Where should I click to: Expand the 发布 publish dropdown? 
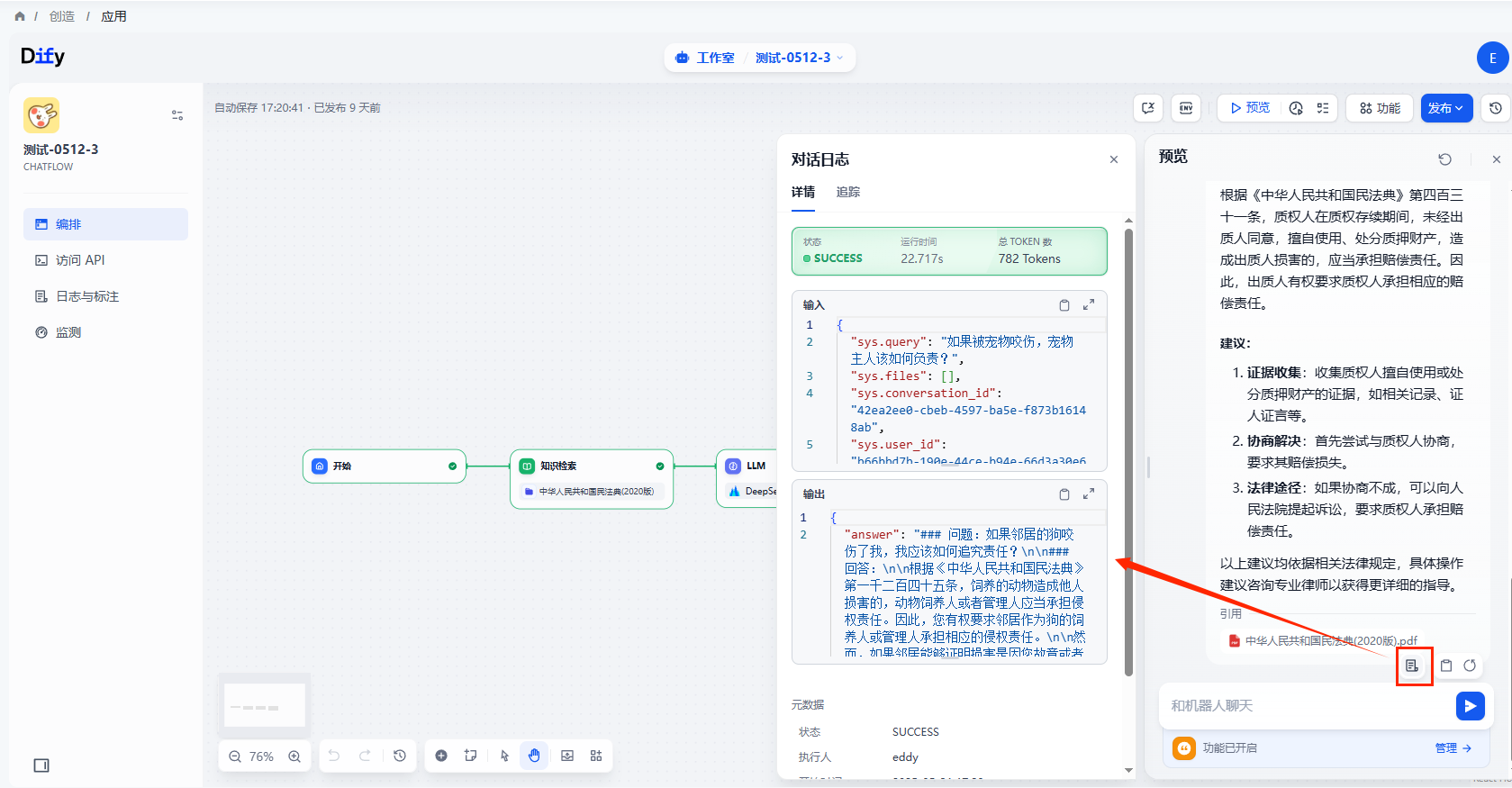pyautogui.click(x=1447, y=108)
